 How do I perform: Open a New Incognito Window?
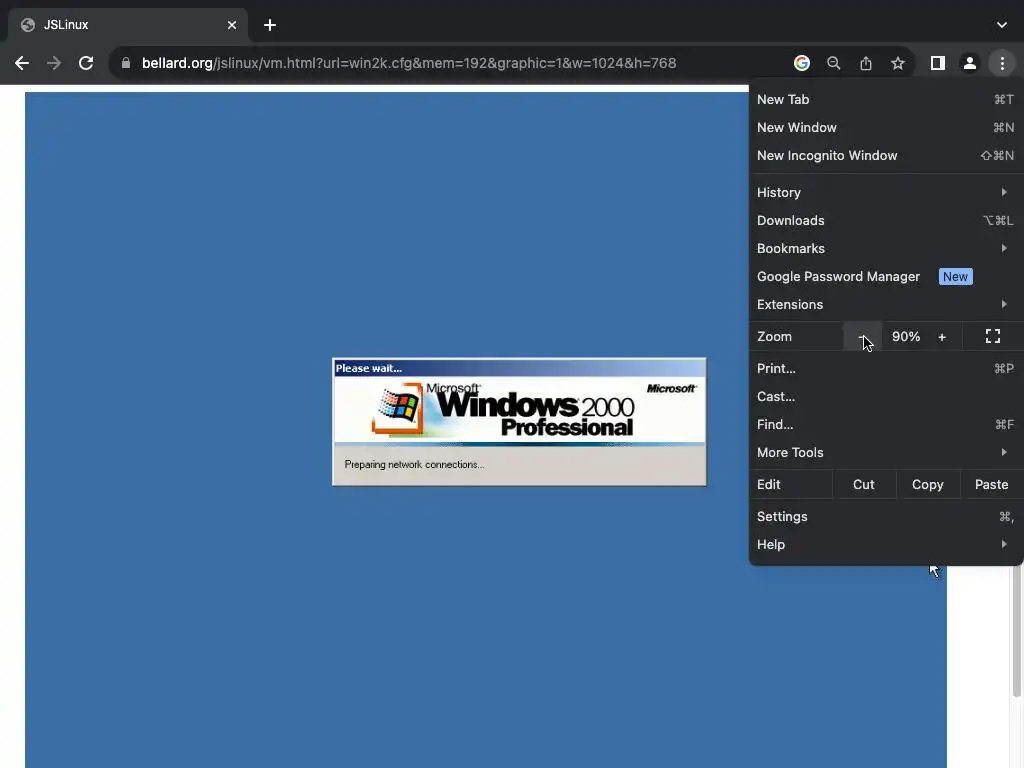coord(885,155)
